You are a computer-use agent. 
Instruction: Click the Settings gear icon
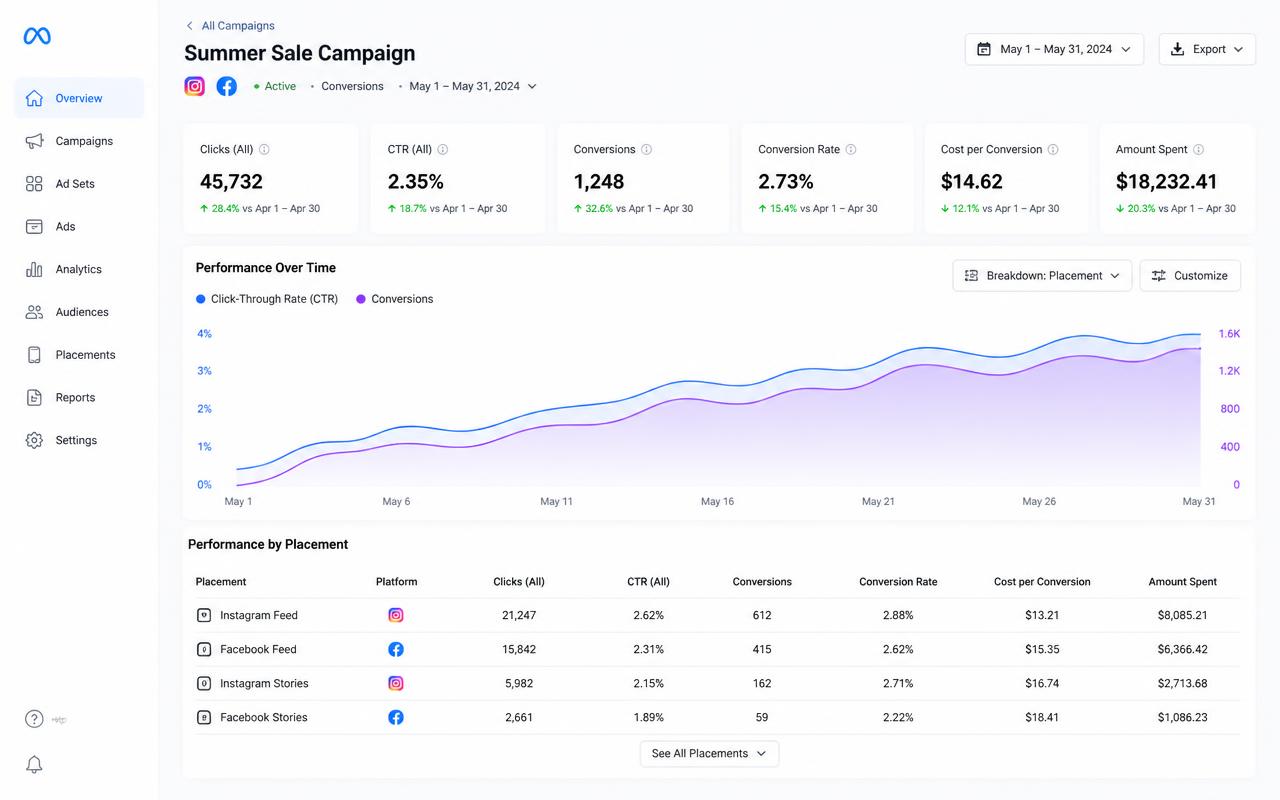(34, 440)
